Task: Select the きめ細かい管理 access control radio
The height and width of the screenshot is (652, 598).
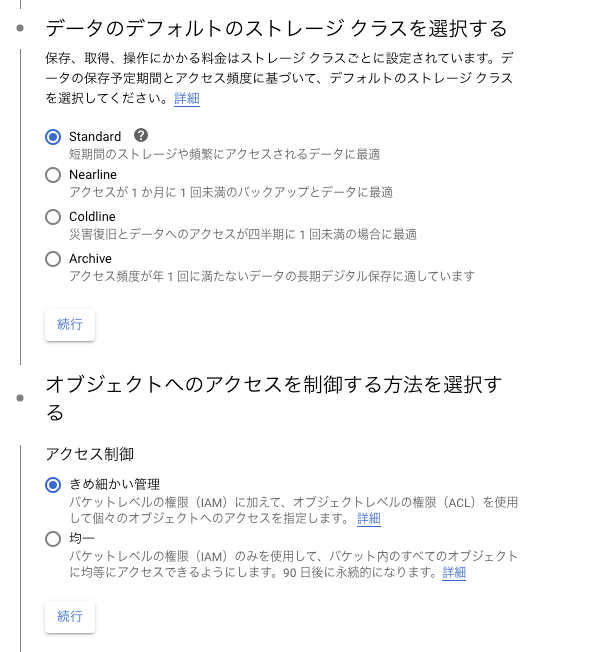Action: point(53,485)
